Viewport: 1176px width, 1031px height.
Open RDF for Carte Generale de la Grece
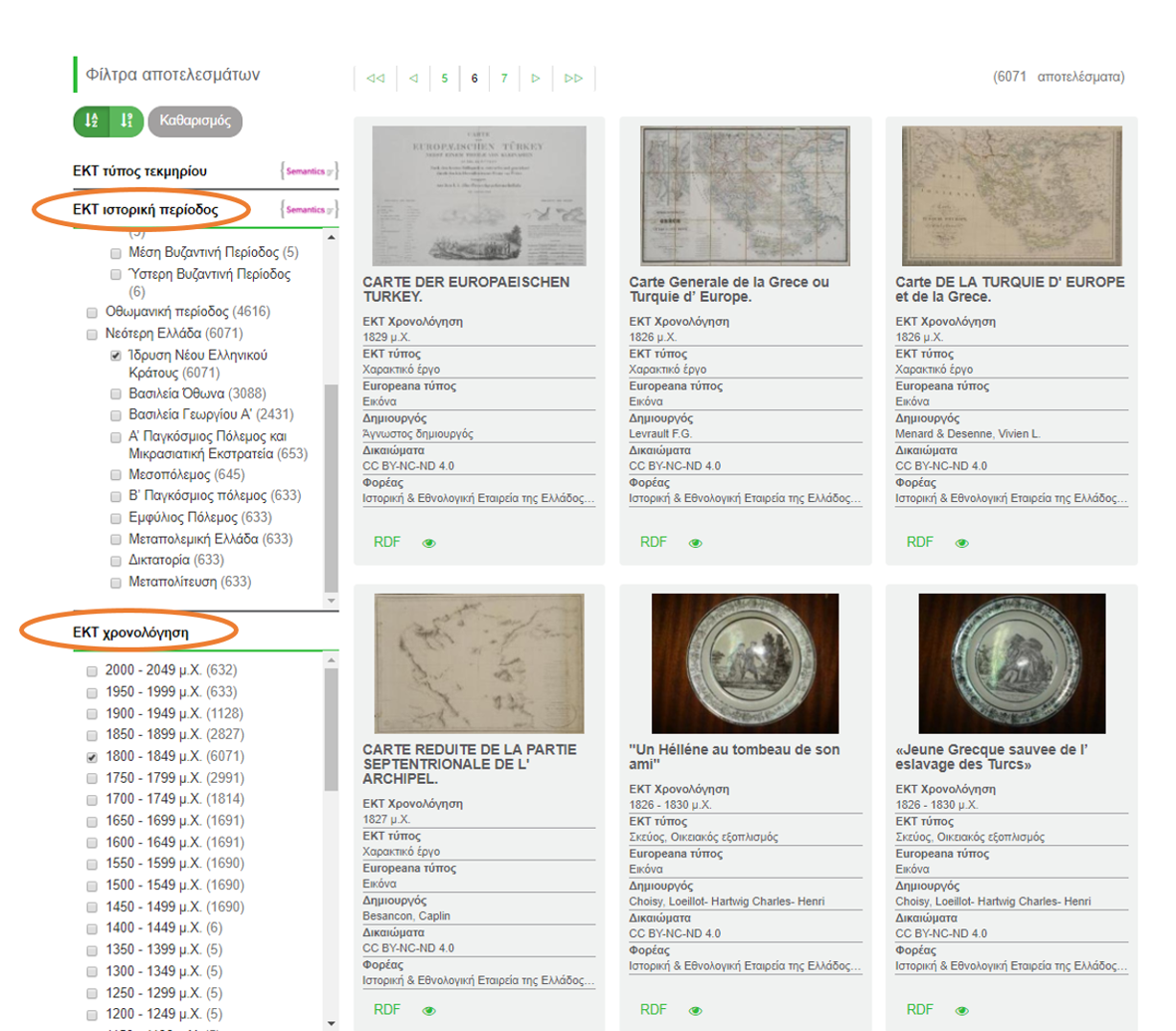pyautogui.click(x=653, y=542)
